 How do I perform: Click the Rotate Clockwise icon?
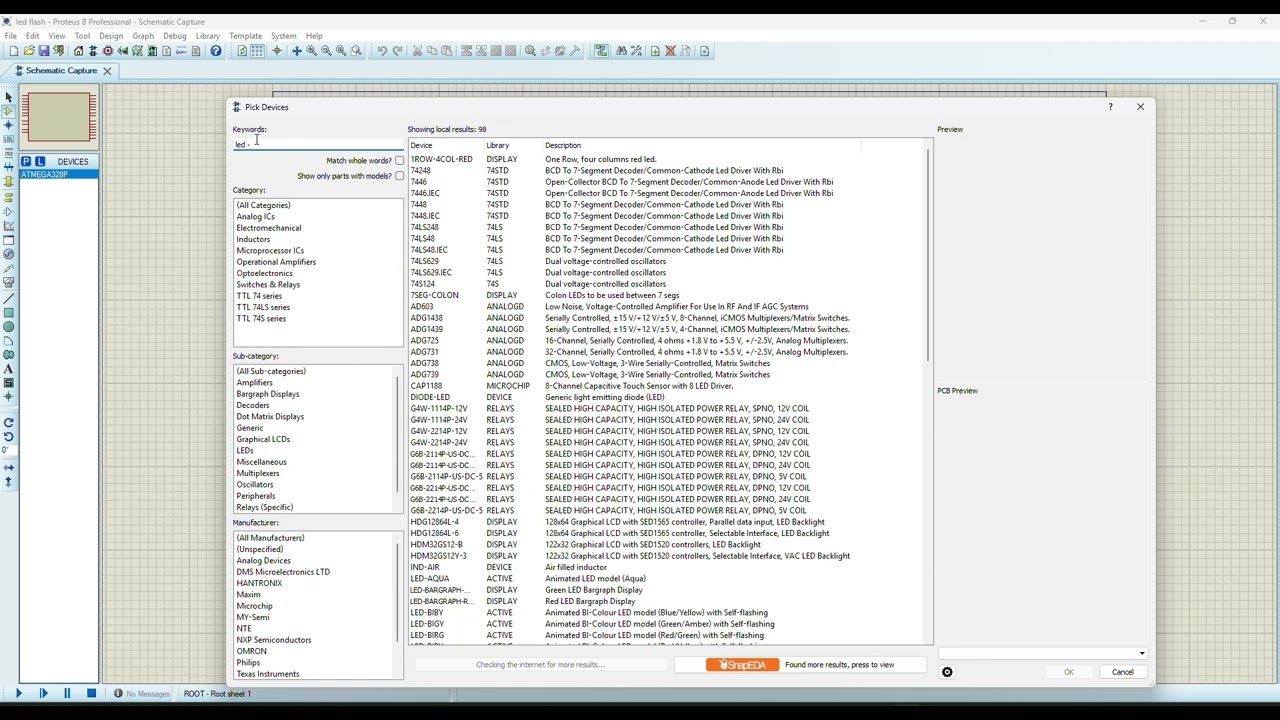[9, 422]
